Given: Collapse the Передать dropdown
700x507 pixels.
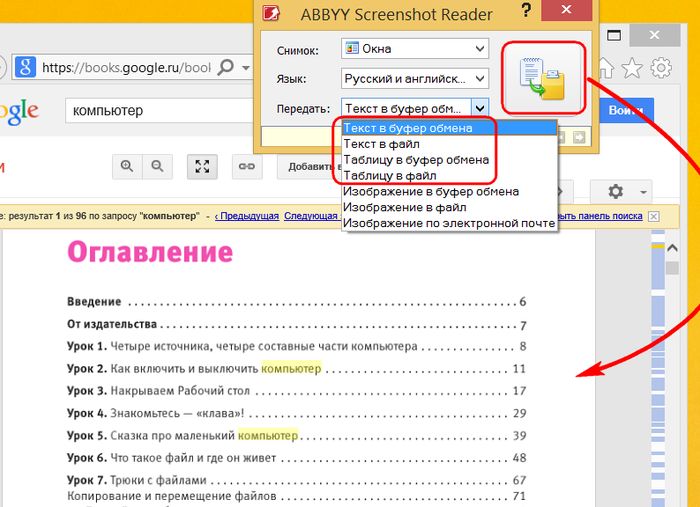Looking at the screenshot, I should pos(479,108).
